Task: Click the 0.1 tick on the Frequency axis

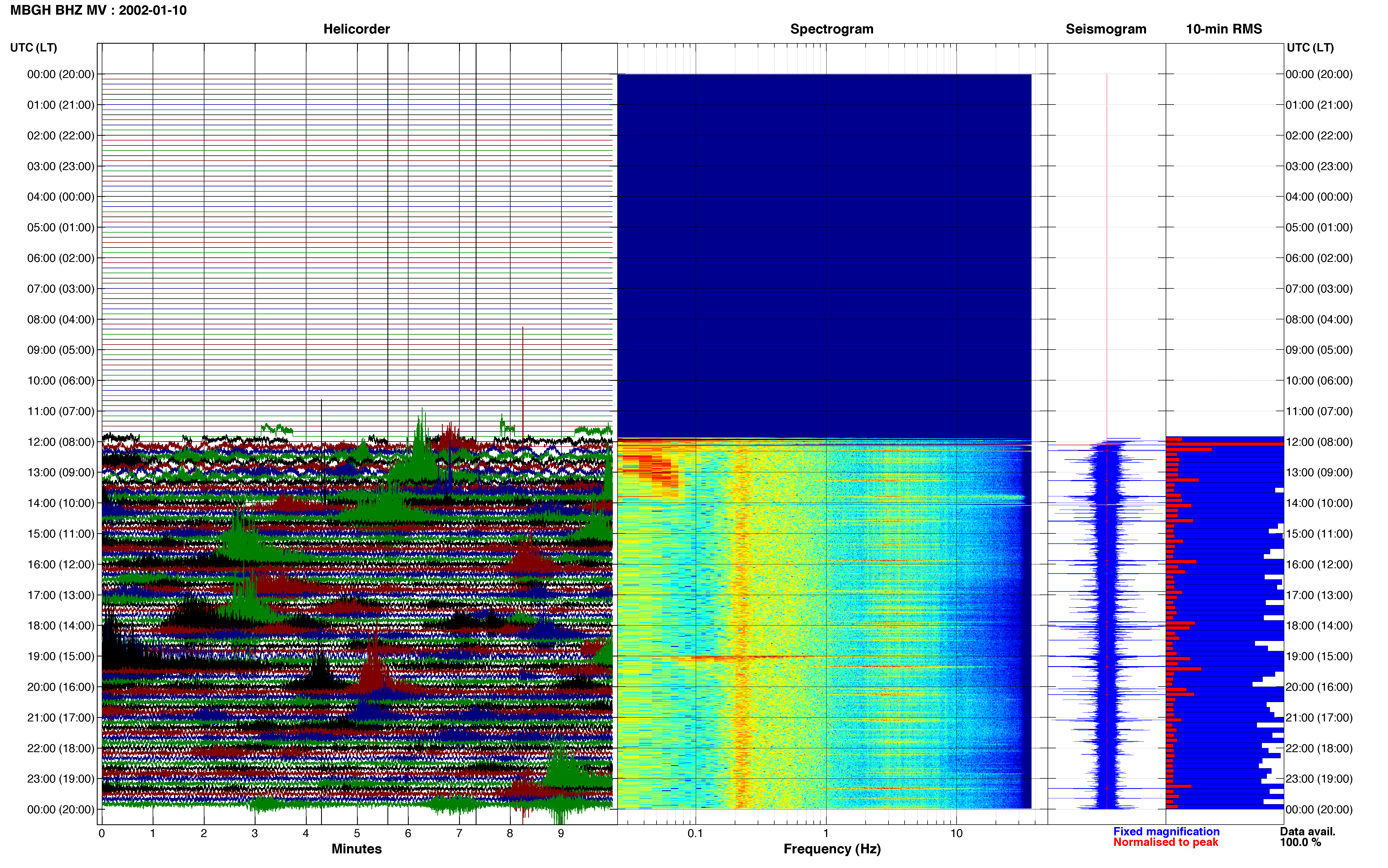Action: tap(695, 833)
